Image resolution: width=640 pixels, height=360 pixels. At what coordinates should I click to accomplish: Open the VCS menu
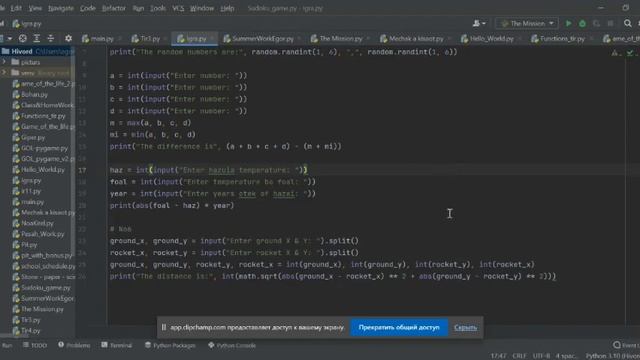coord(178,8)
